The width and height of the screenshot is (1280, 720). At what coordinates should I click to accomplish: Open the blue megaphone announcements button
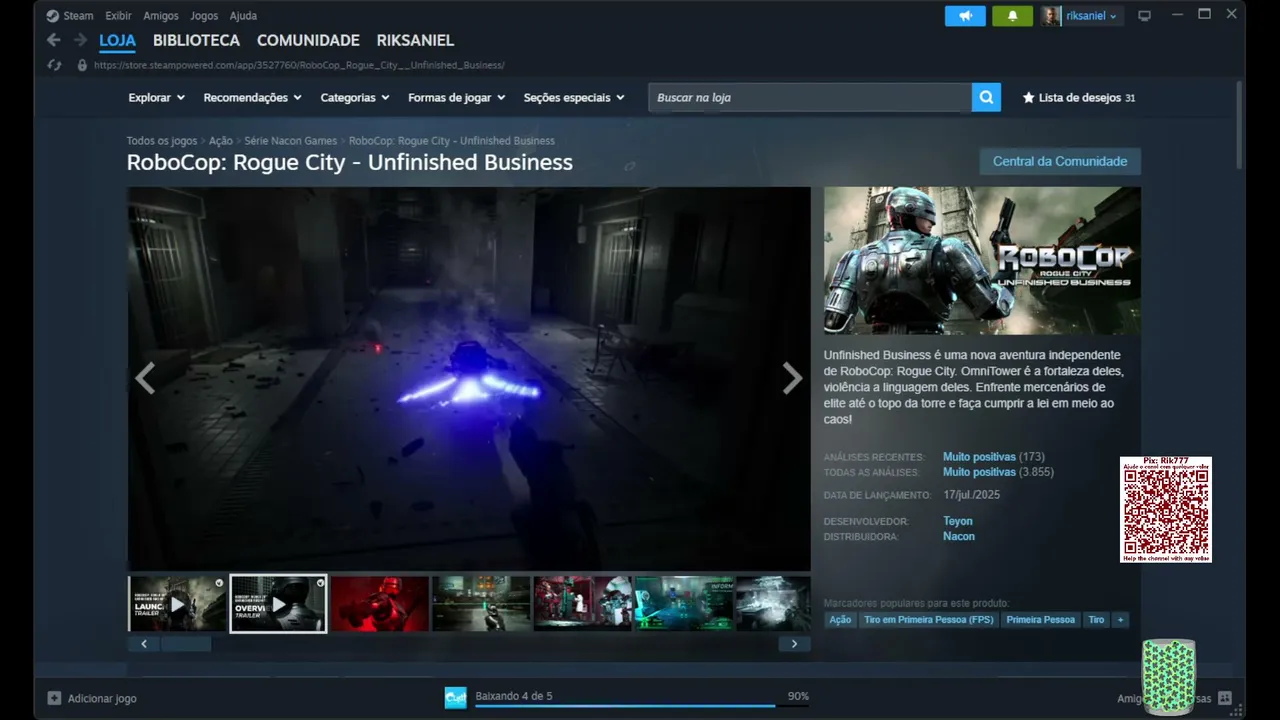coord(965,16)
